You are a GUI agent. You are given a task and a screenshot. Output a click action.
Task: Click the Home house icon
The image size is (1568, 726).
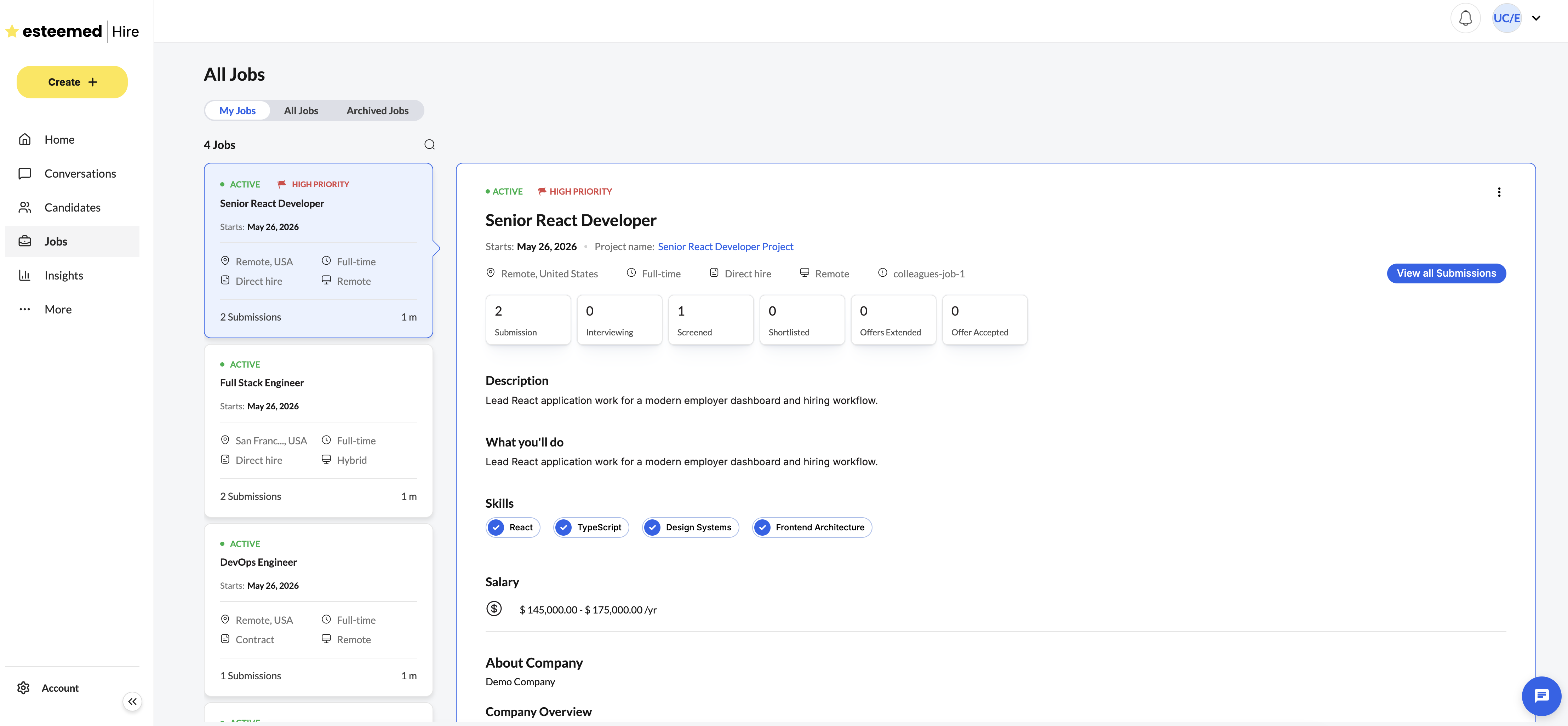[25, 139]
